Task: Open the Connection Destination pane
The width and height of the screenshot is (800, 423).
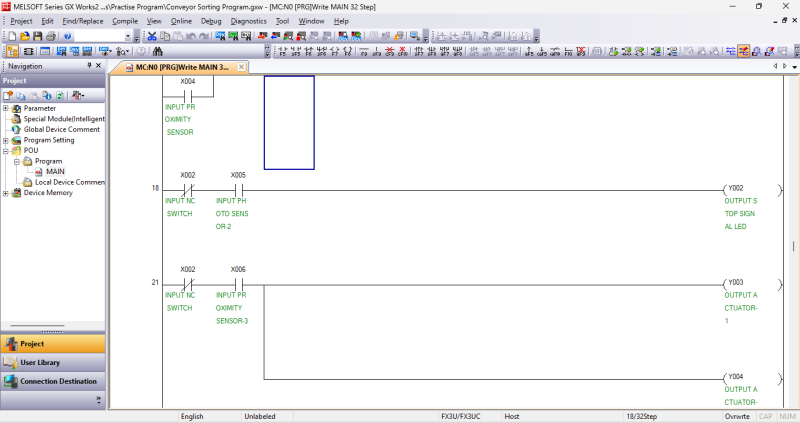Action: [58, 381]
